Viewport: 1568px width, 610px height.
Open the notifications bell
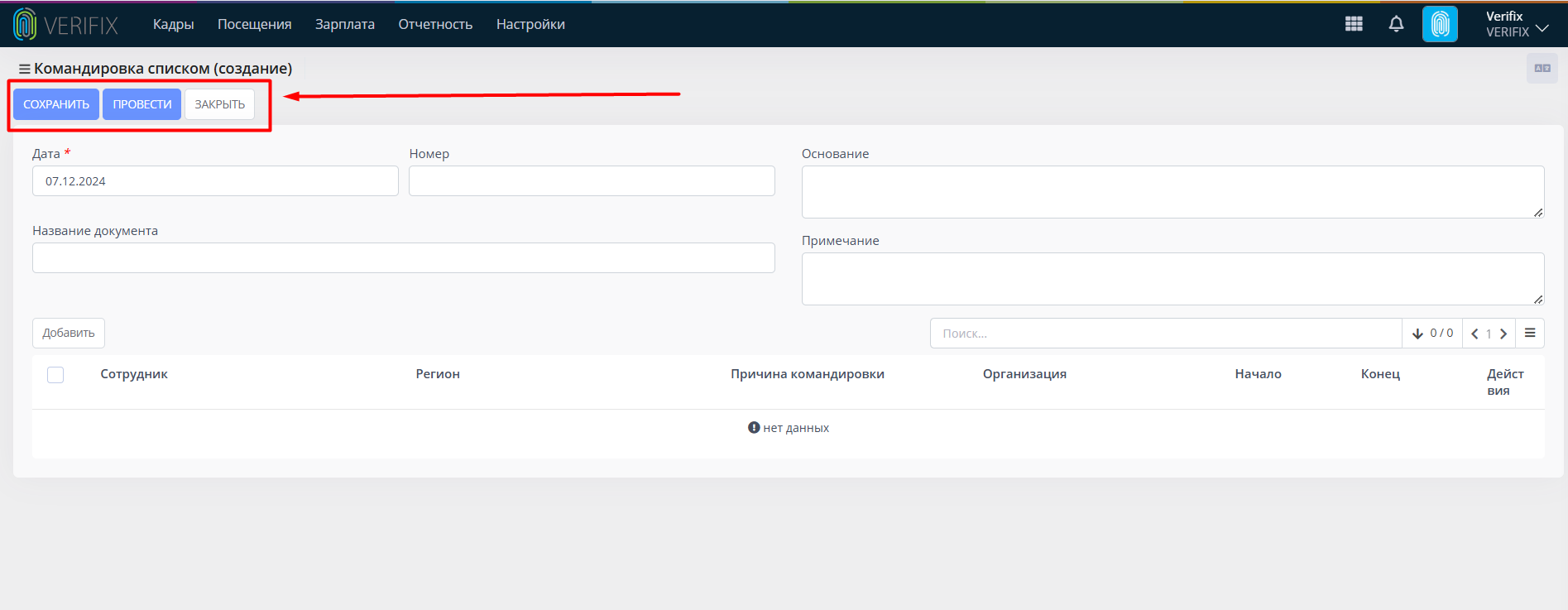pos(1396,24)
